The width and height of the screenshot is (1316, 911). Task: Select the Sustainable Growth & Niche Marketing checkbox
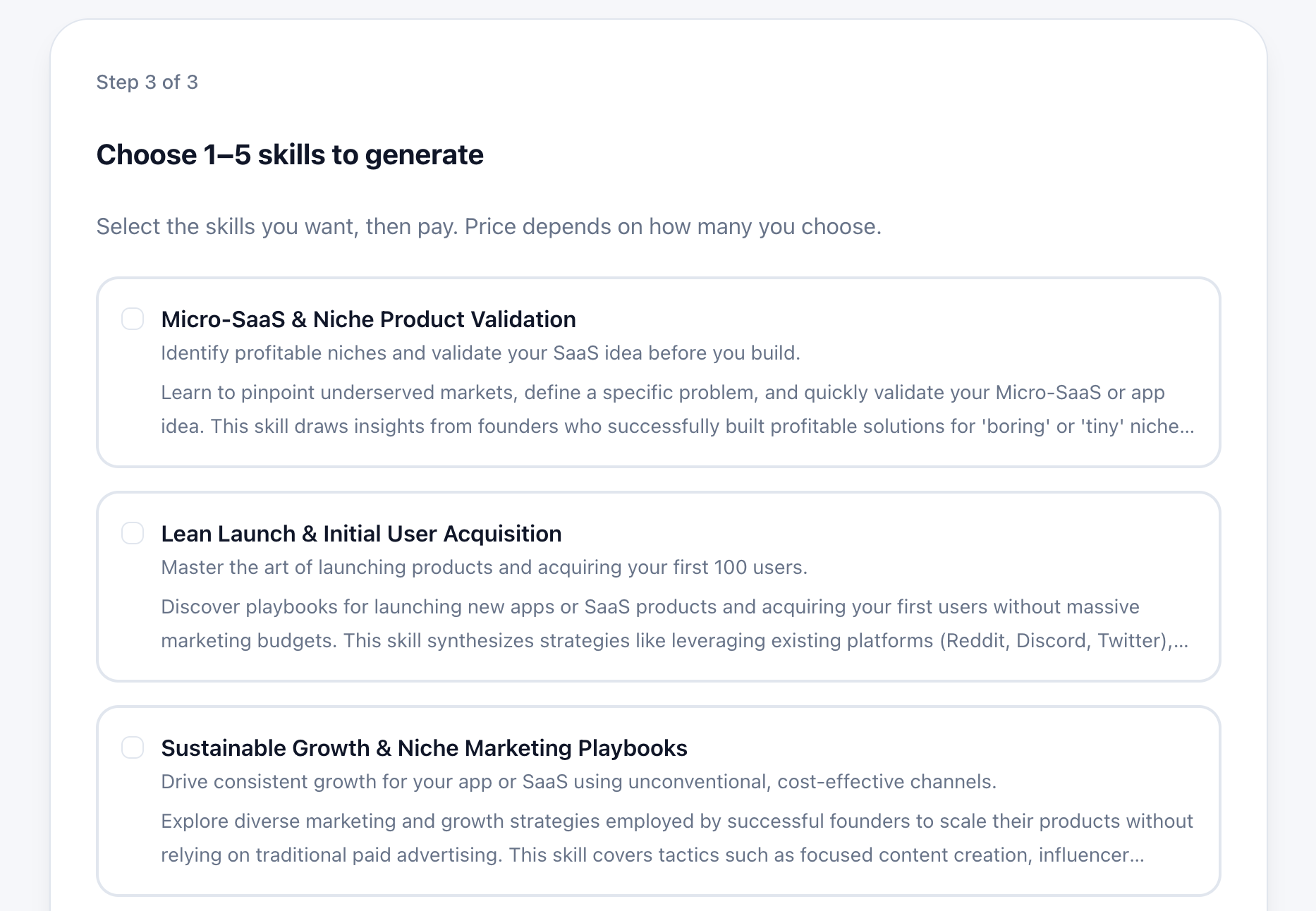coord(133,748)
